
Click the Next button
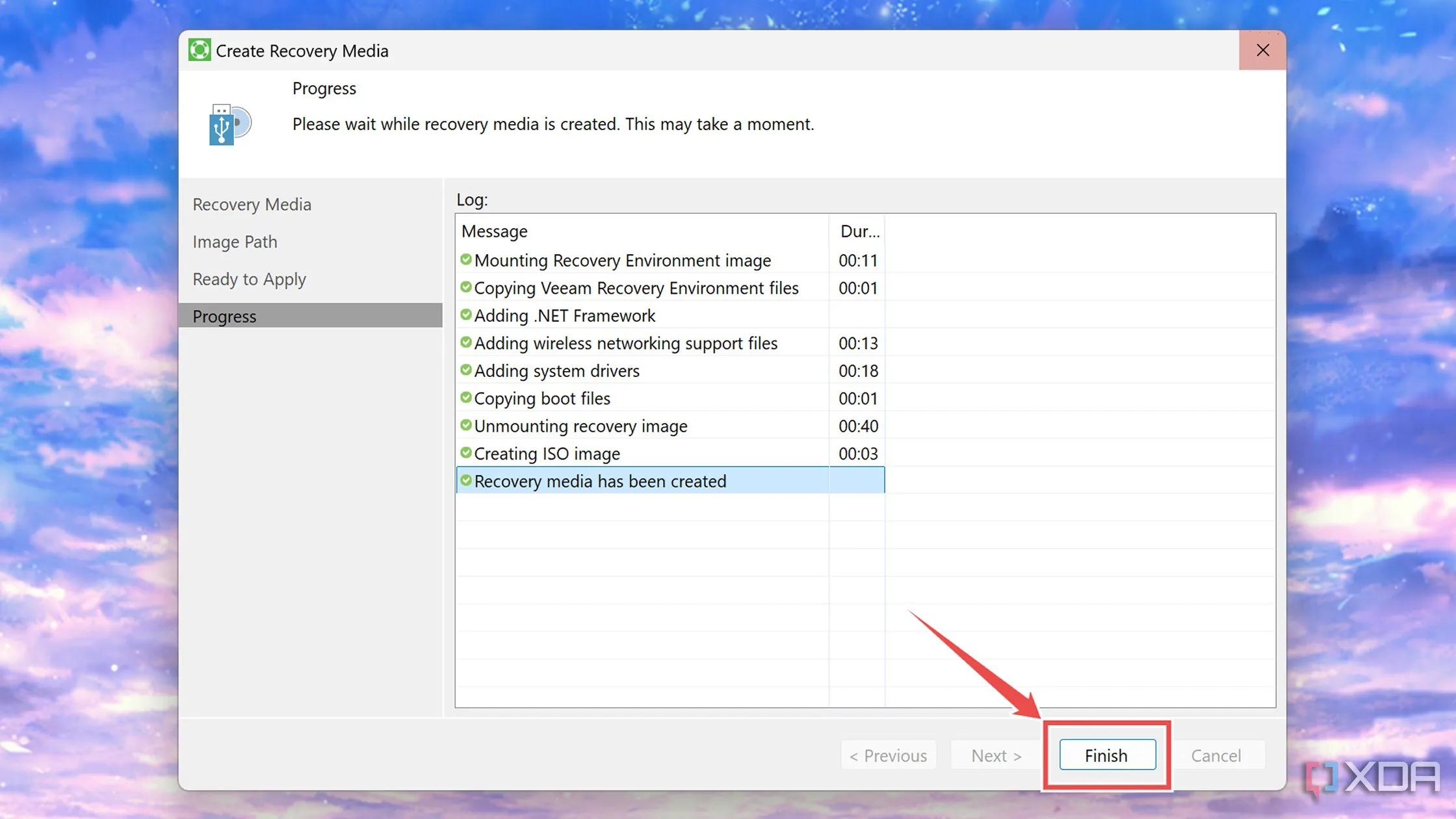pos(996,755)
